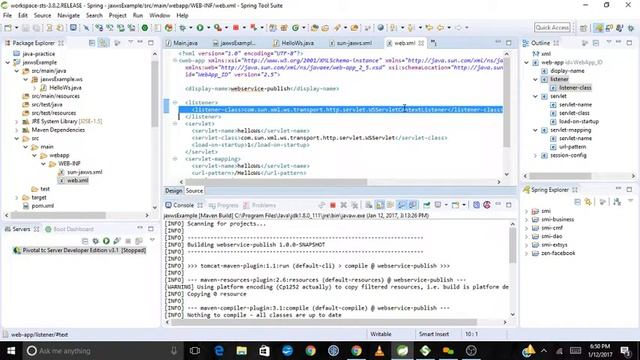
Task: Select pom.xml in Package Explorer
Action: (39, 206)
